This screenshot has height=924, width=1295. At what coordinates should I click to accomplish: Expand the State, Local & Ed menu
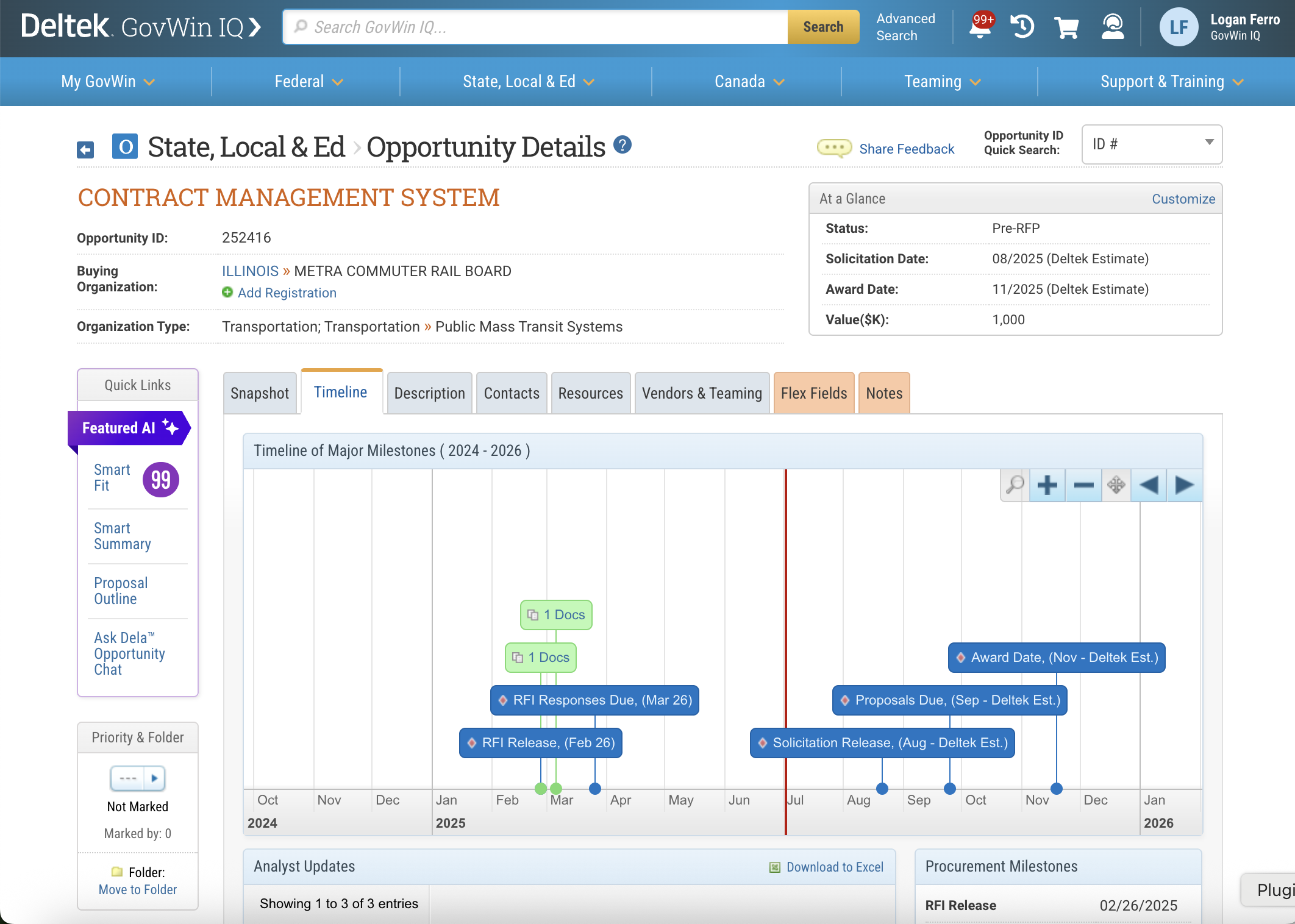coord(529,82)
